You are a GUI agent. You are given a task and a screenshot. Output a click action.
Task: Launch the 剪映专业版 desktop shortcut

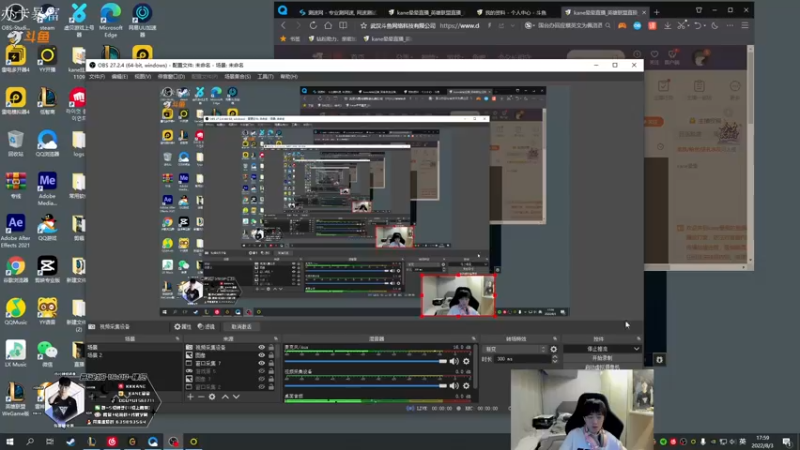pos(47,270)
